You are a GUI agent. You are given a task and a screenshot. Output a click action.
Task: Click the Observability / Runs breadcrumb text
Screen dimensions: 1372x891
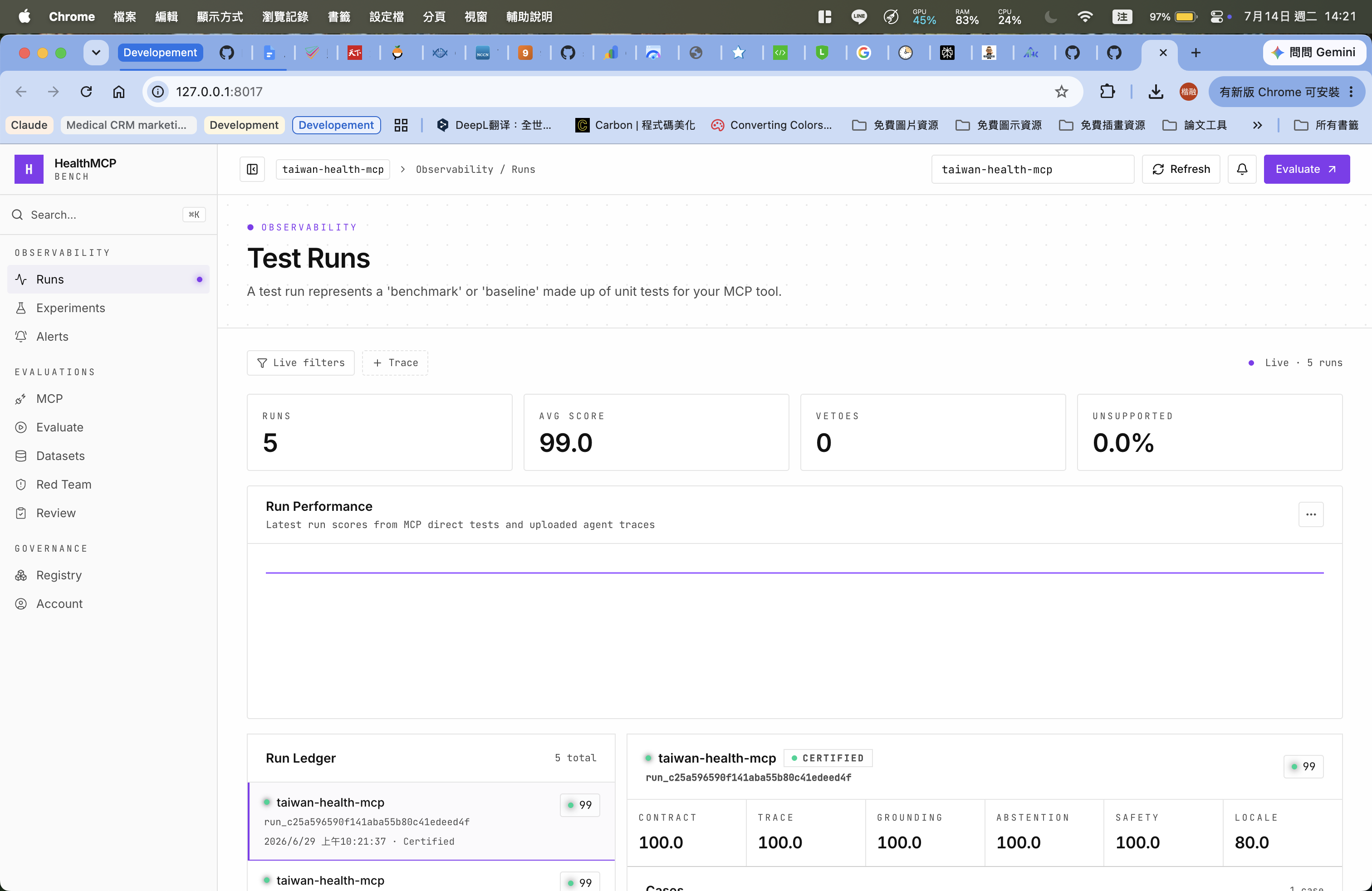(475, 169)
